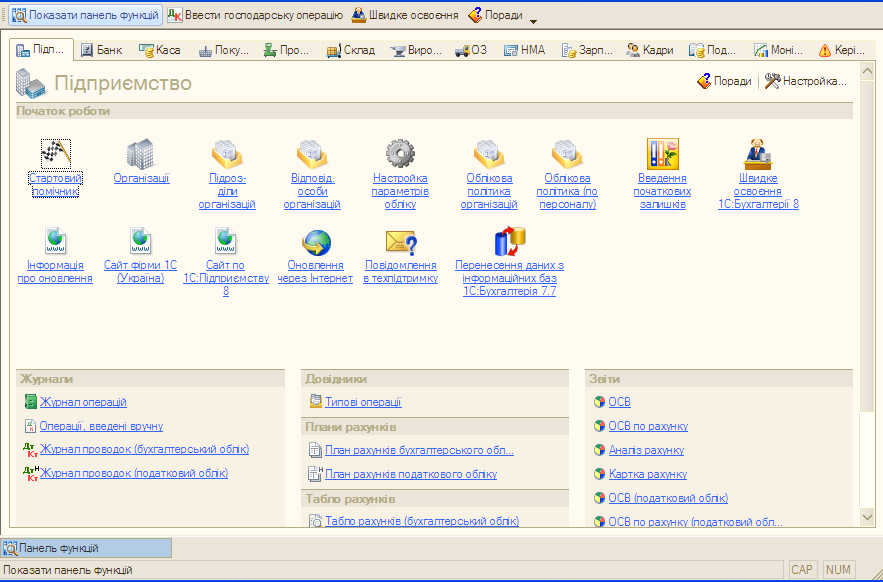Click the Поради button in Підприємство header

[x=724, y=82]
